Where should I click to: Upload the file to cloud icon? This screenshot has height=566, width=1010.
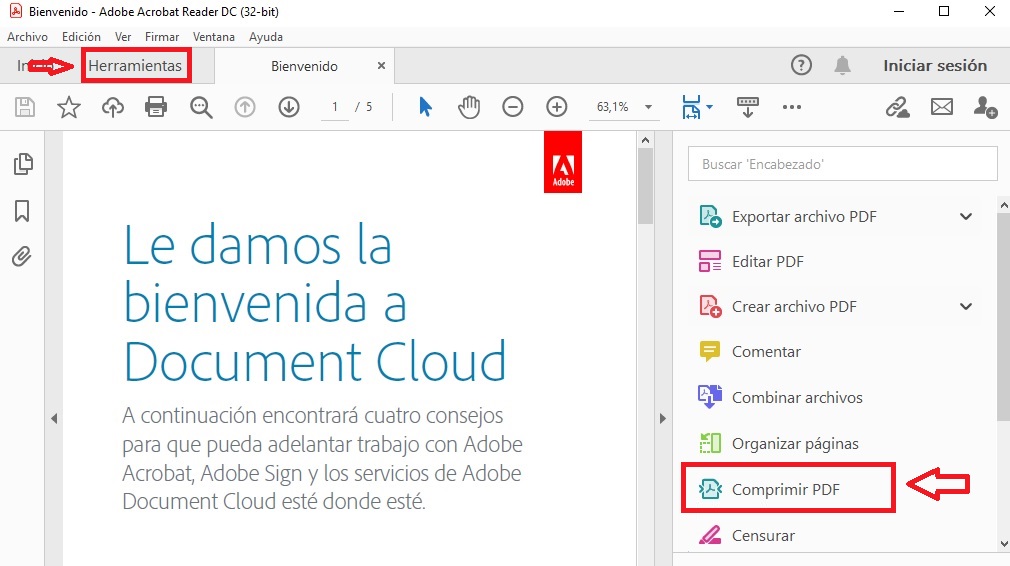[x=113, y=107]
